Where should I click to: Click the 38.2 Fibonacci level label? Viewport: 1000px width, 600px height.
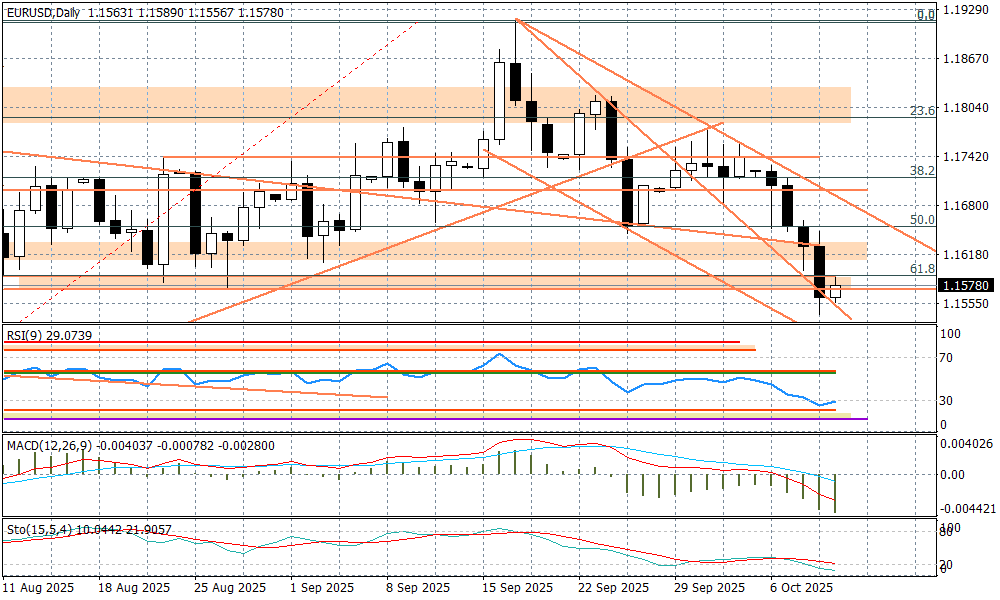point(922,171)
